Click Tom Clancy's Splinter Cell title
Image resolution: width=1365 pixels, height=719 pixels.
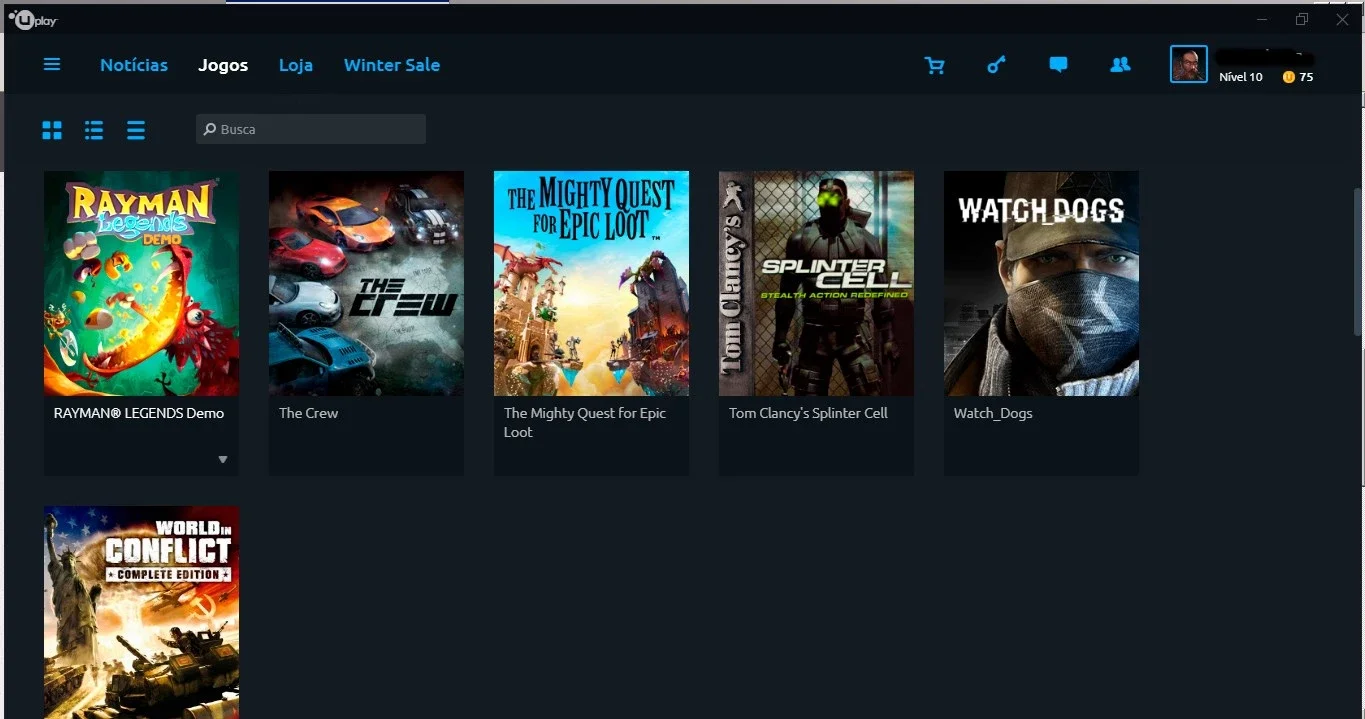click(x=808, y=413)
